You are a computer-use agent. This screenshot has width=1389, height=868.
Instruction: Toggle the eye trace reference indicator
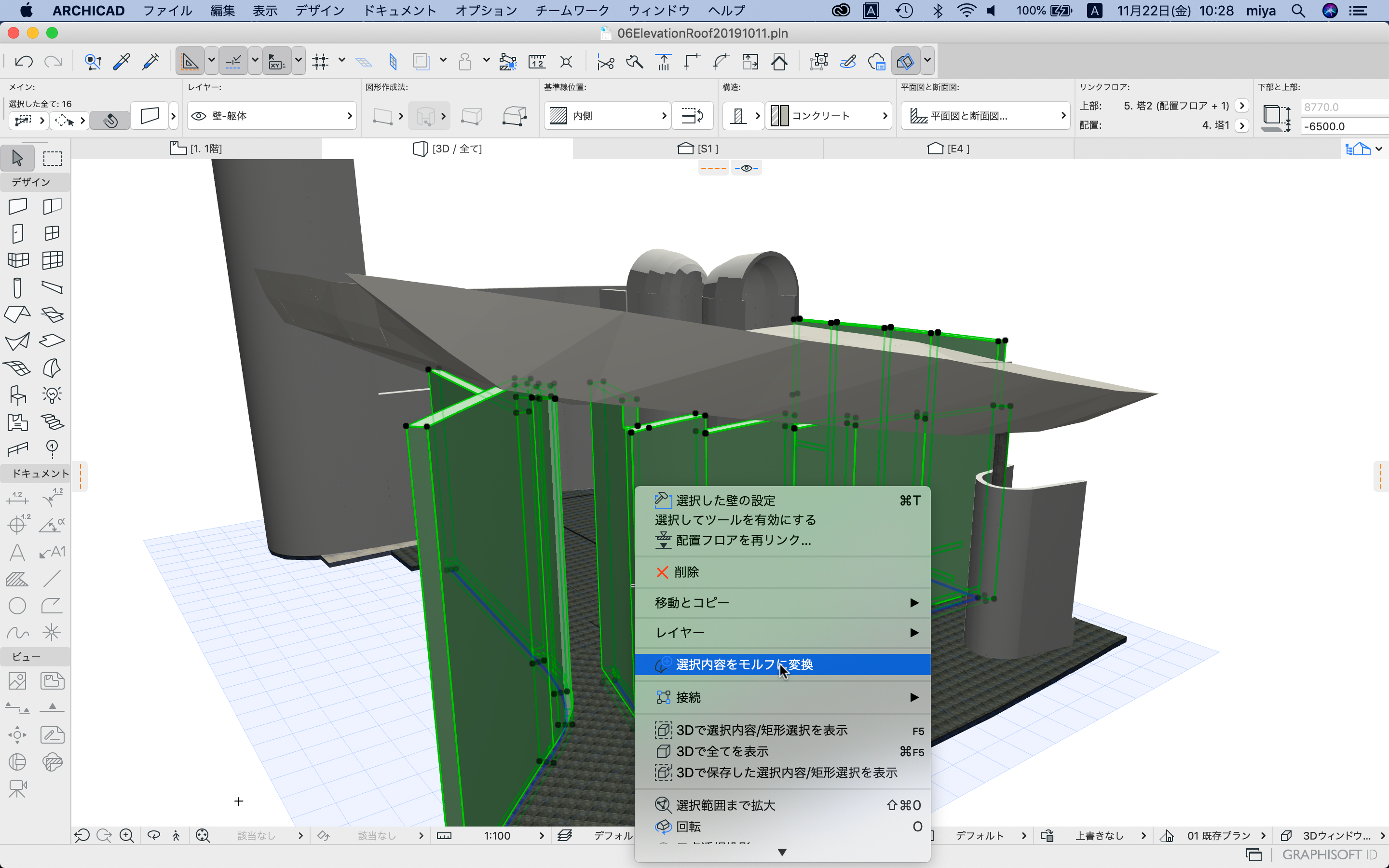tap(746, 168)
